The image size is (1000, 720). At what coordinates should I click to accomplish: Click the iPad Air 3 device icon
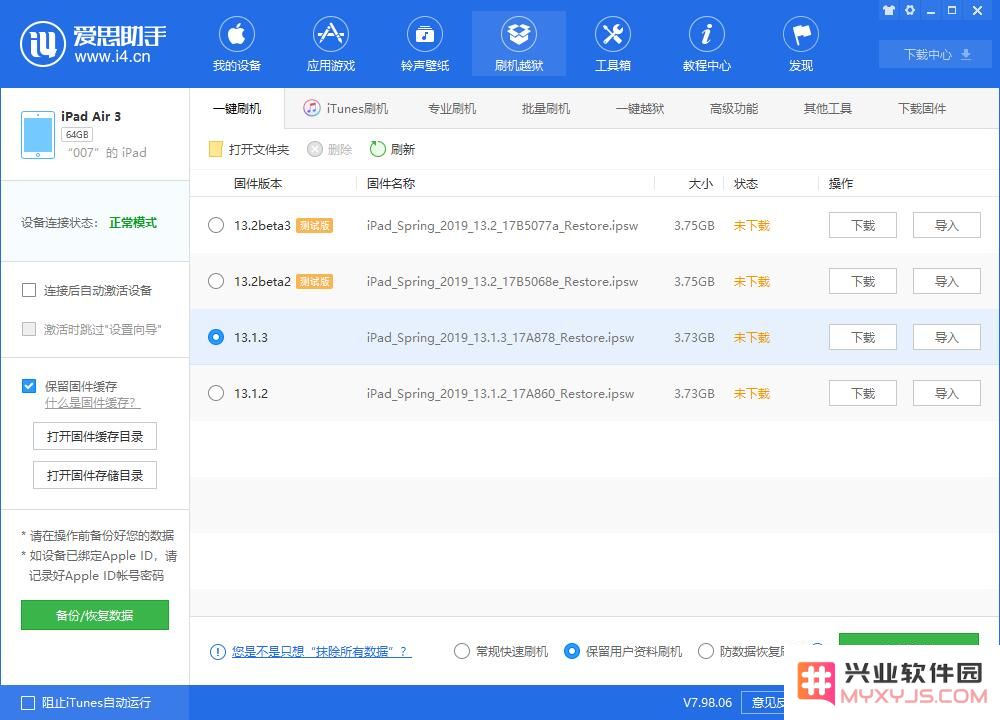[38, 135]
